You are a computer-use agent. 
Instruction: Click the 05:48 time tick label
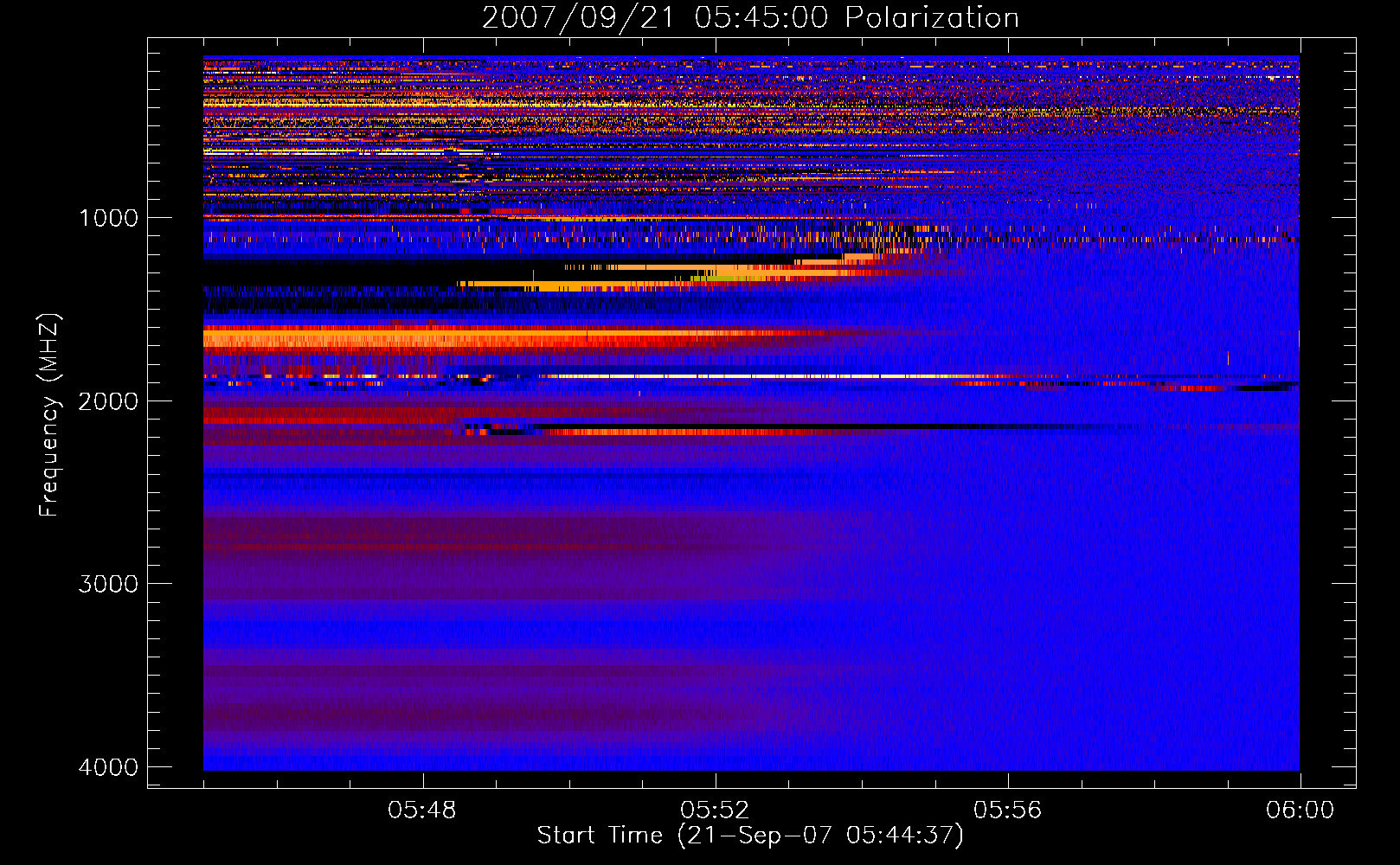pos(422,811)
